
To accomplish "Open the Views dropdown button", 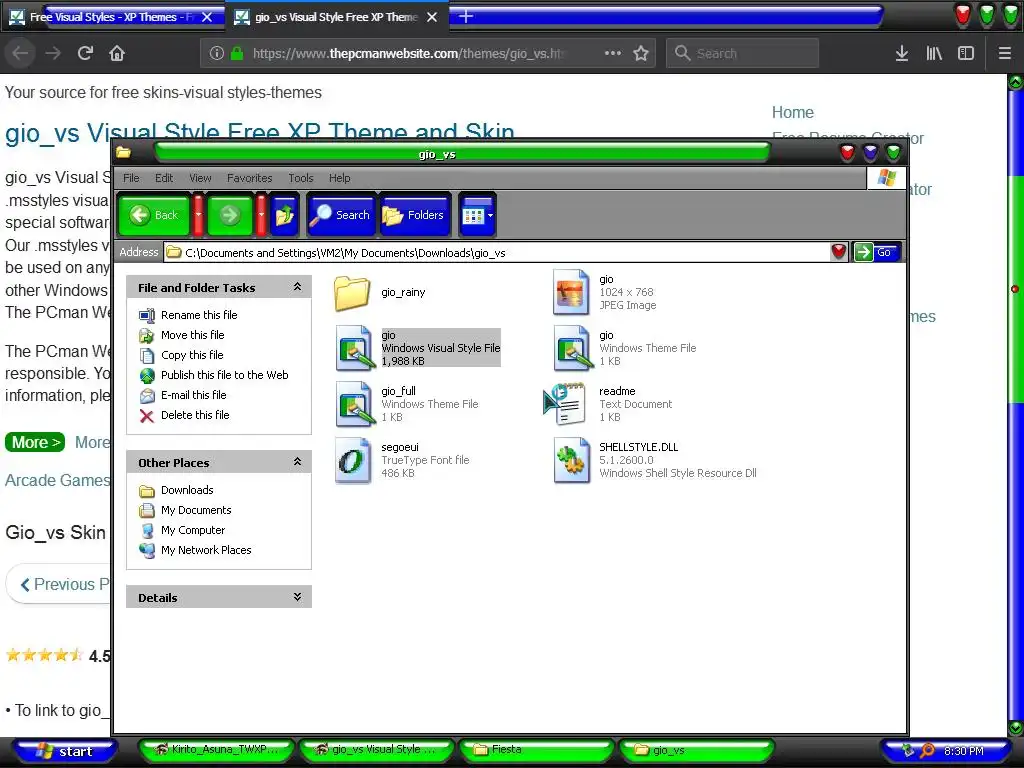I will (477, 215).
